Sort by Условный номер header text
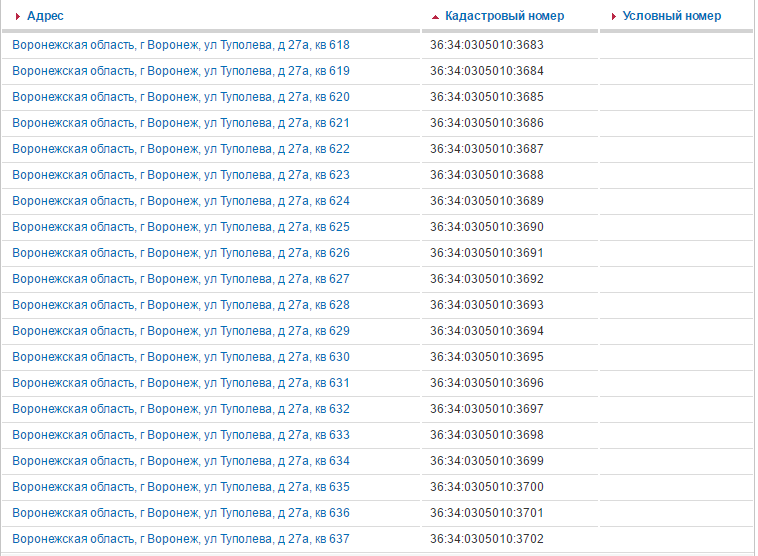Image resolution: width=758 pixels, height=556 pixels. click(671, 16)
